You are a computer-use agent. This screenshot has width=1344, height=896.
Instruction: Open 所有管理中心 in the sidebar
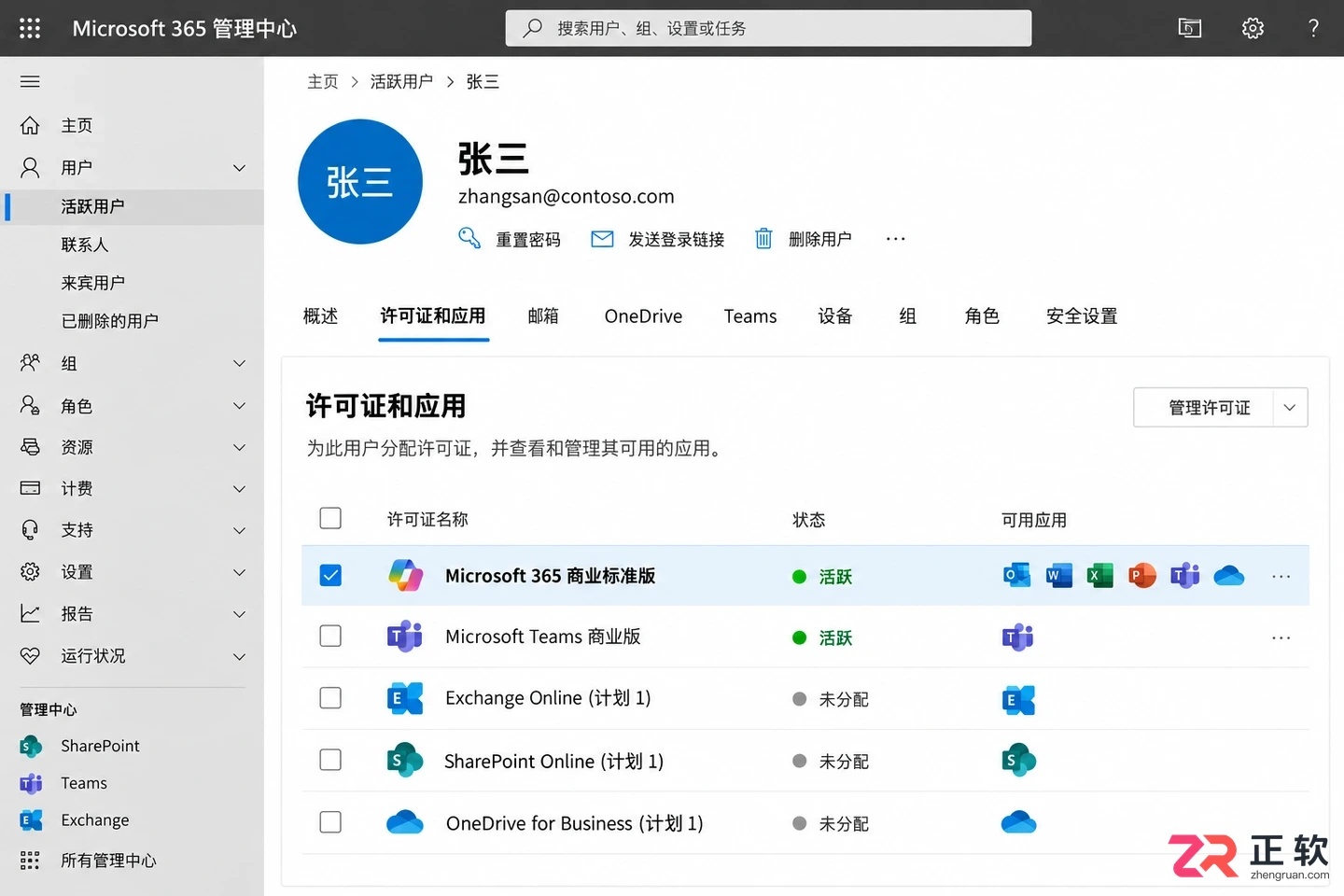click(108, 861)
